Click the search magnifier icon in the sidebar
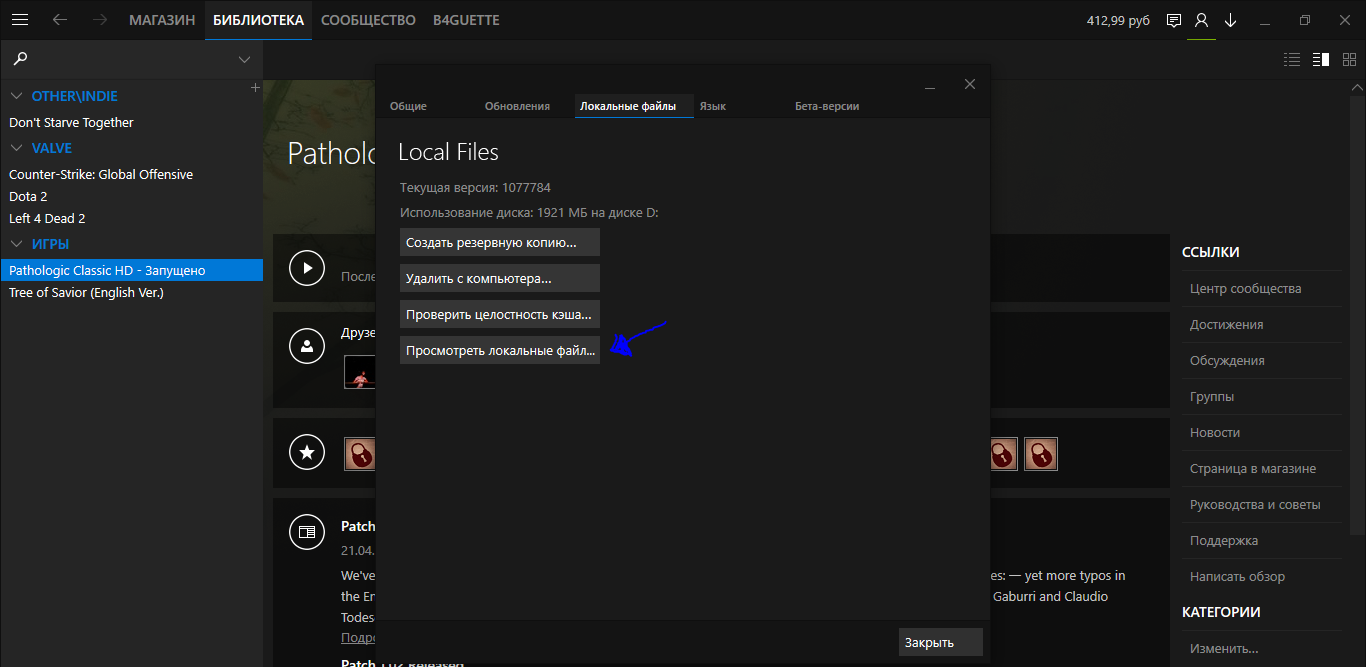Image resolution: width=1366 pixels, height=667 pixels. [21, 59]
